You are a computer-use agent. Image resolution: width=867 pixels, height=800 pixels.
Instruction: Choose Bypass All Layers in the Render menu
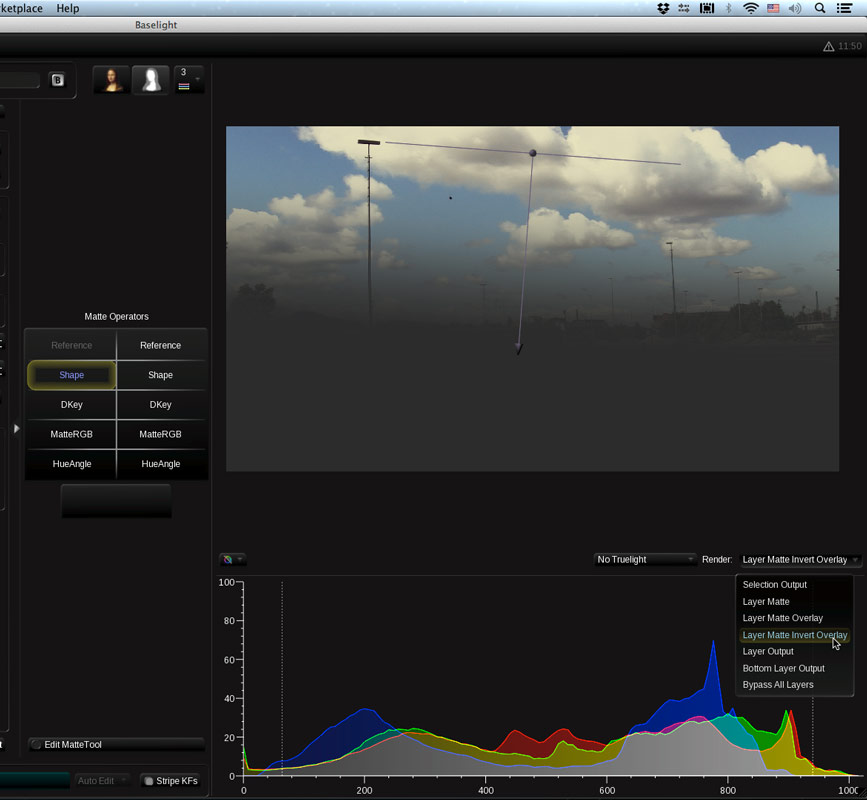click(x=777, y=685)
